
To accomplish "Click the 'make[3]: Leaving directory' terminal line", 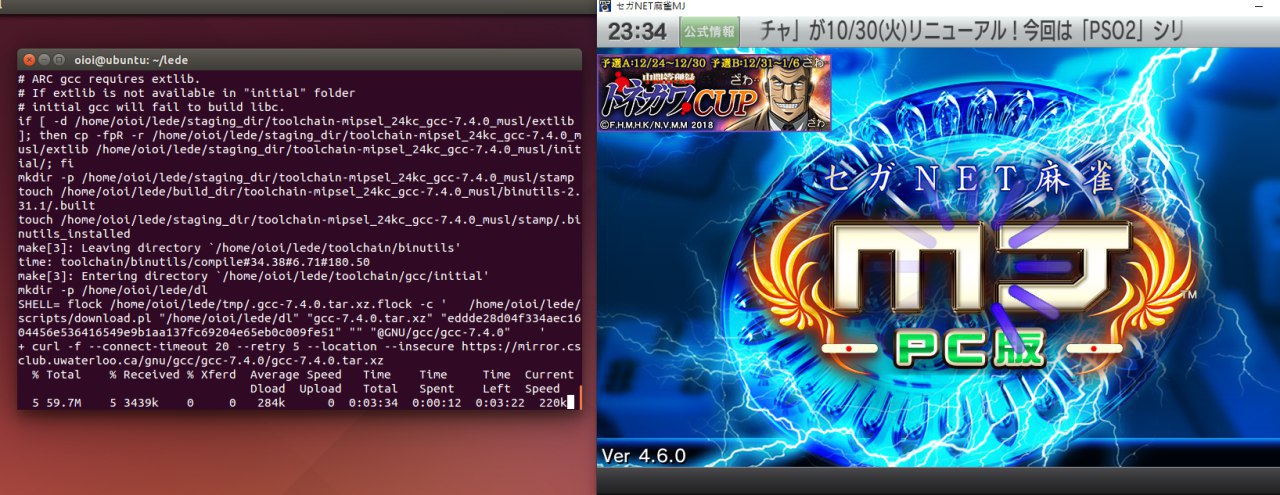I will (x=240, y=247).
